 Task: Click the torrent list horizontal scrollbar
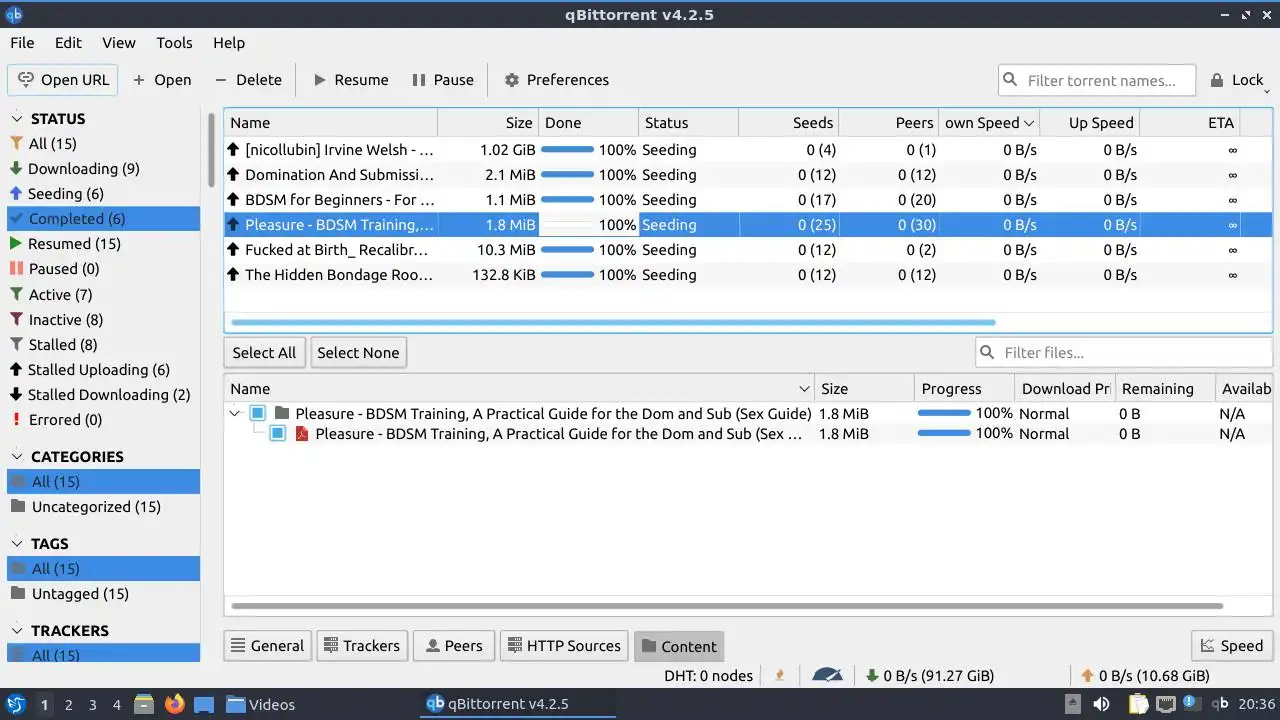pyautogui.click(x=613, y=322)
